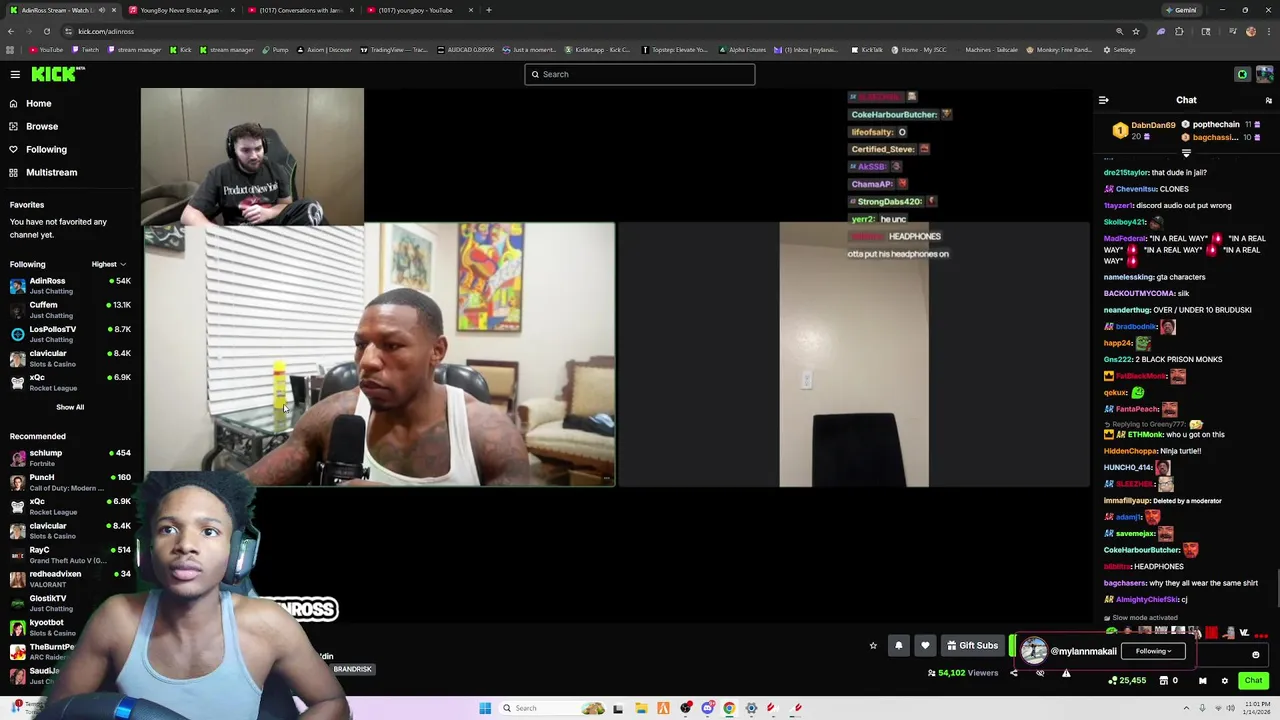
Task: Click Show All followed channels
Action: 70,407
